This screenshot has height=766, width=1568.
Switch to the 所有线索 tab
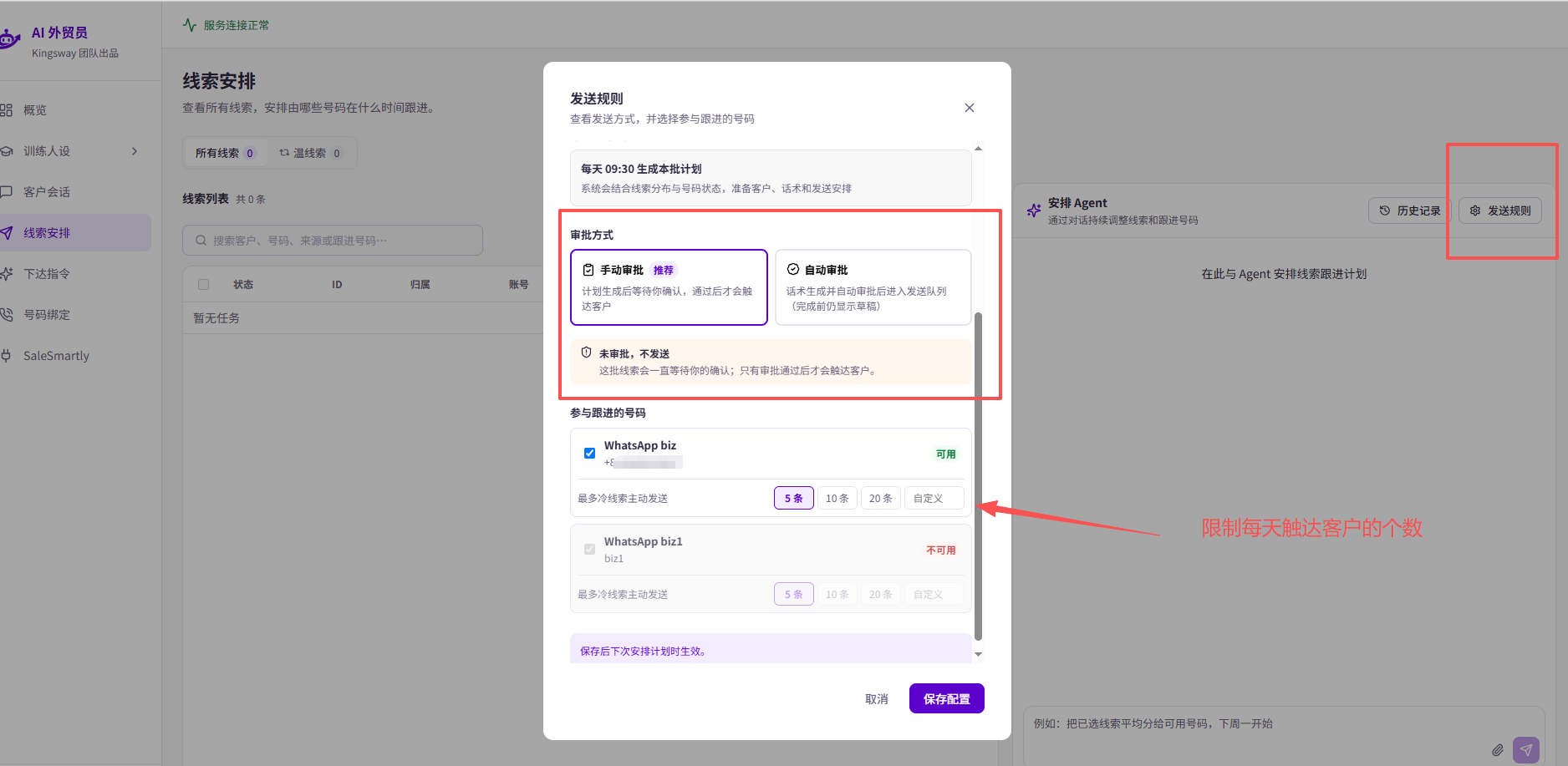[224, 153]
